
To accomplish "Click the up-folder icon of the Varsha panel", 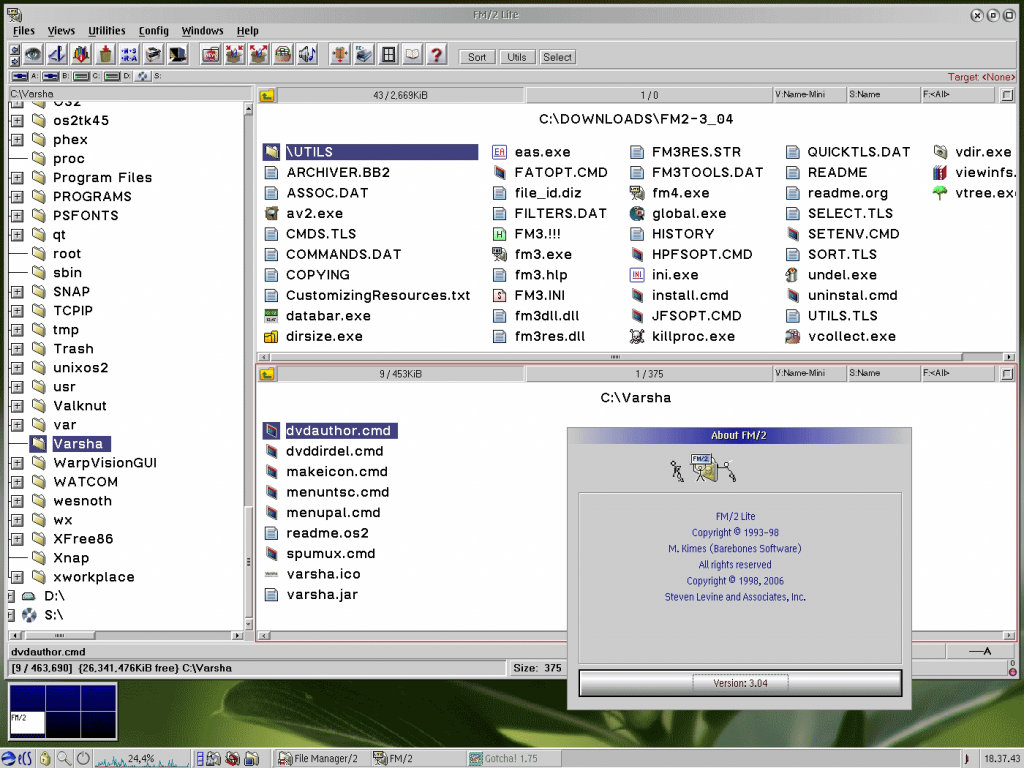I will point(266,374).
